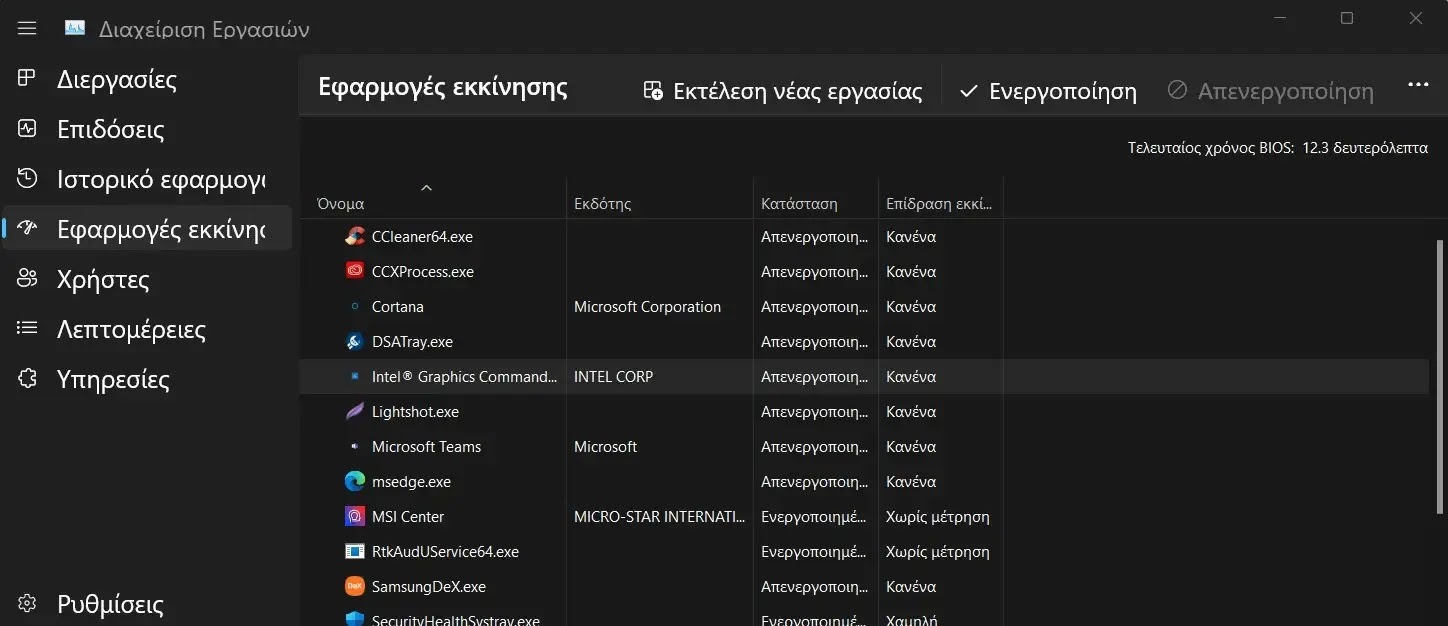Image resolution: width=1448 pixels, height=626 pixels.
Task: Select the Cortana entry name
Action: click(x=398, y=307)
